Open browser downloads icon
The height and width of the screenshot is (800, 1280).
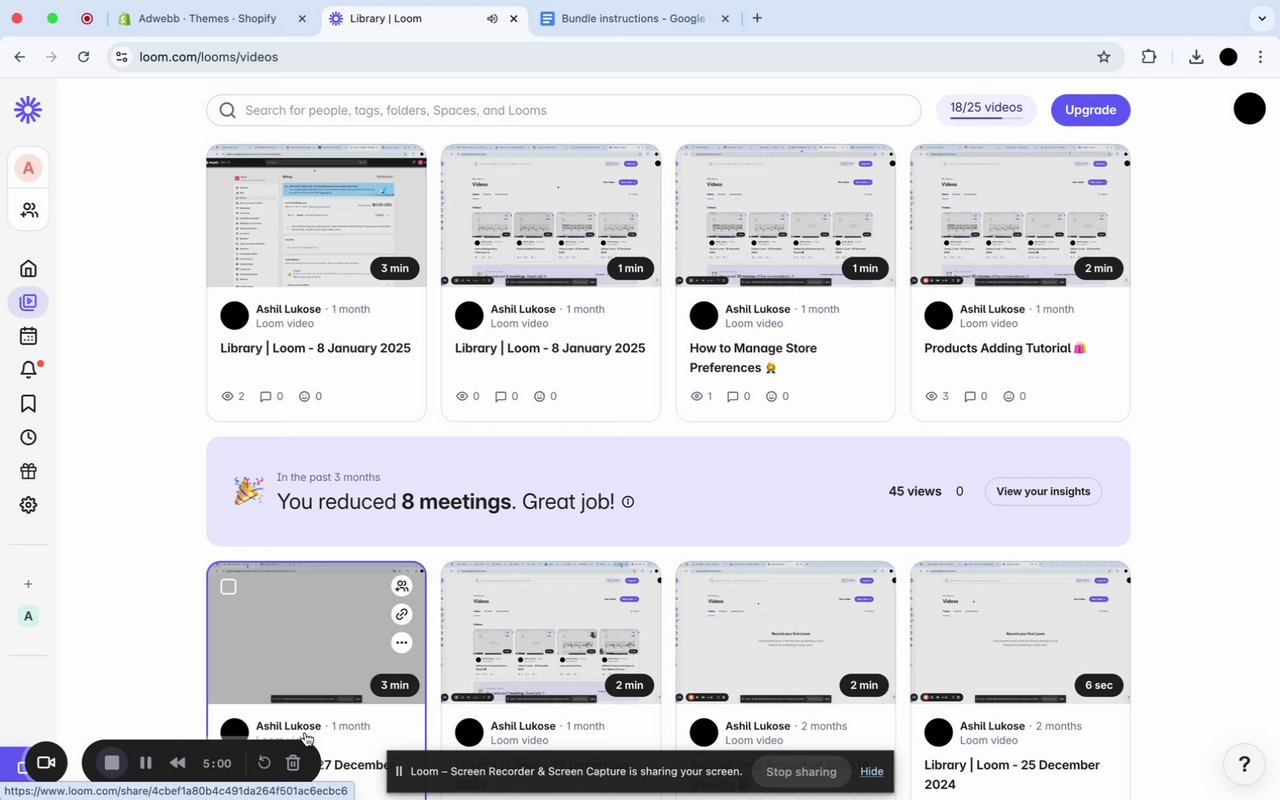tap(1196, 57)
